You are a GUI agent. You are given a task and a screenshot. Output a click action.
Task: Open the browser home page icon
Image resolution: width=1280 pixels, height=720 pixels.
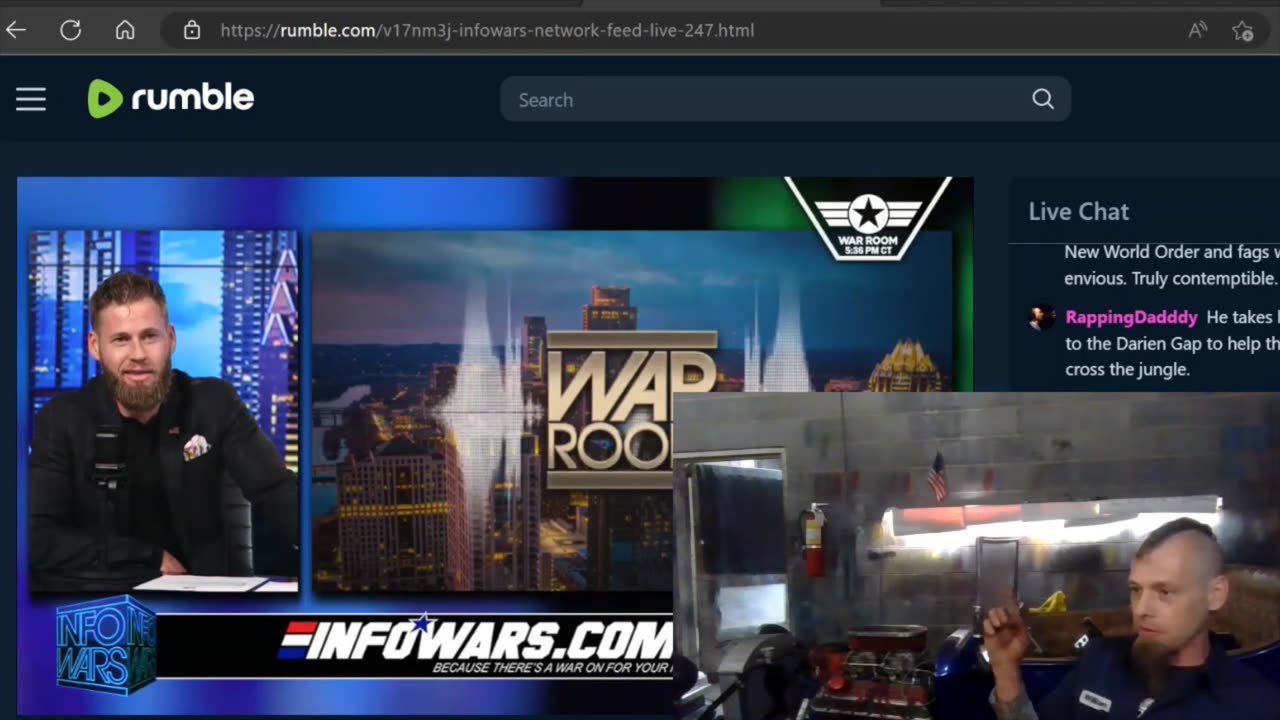(x=125, y=30)
